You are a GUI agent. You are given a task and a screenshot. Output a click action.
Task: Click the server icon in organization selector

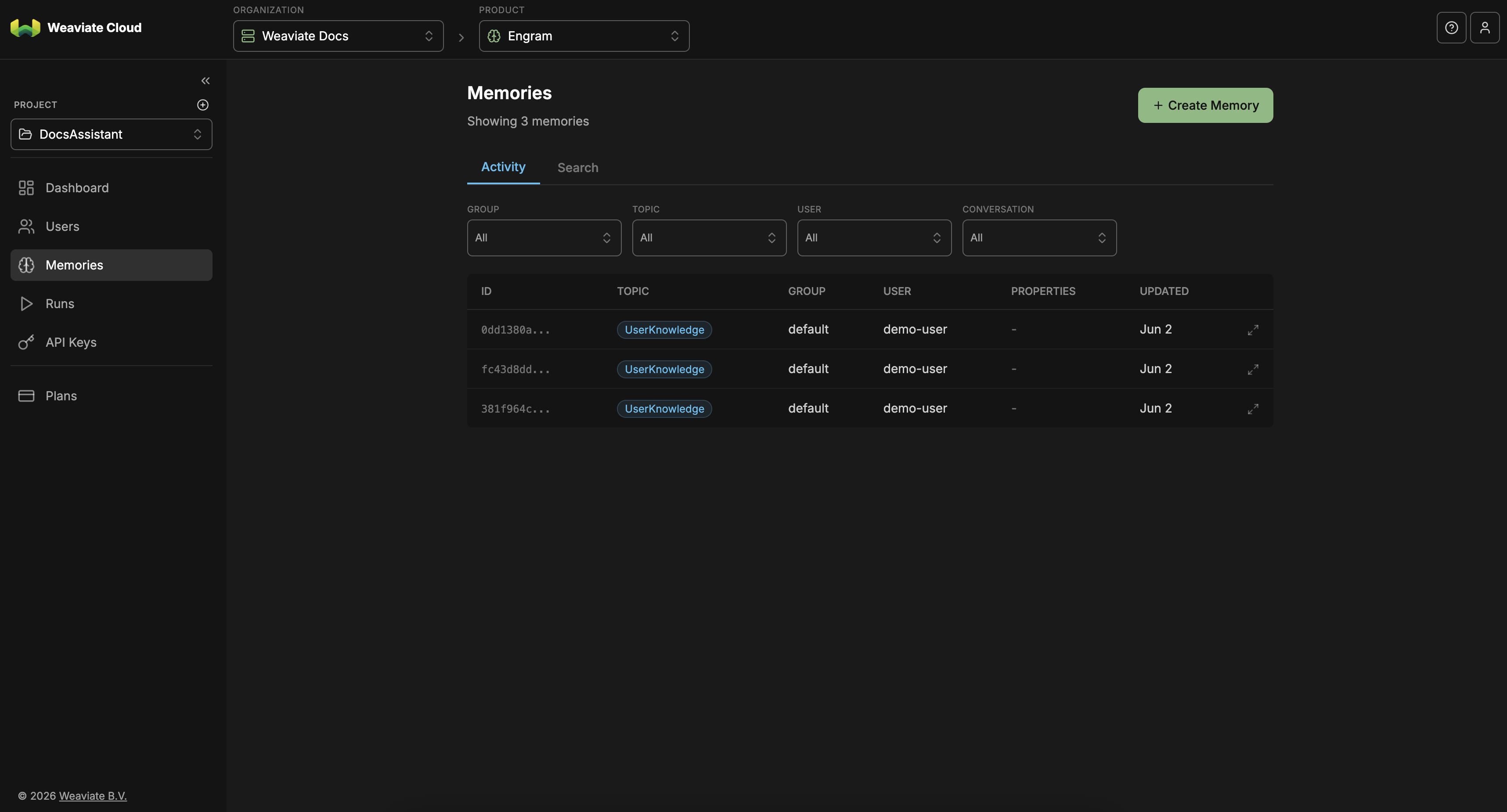pos(248,36)
